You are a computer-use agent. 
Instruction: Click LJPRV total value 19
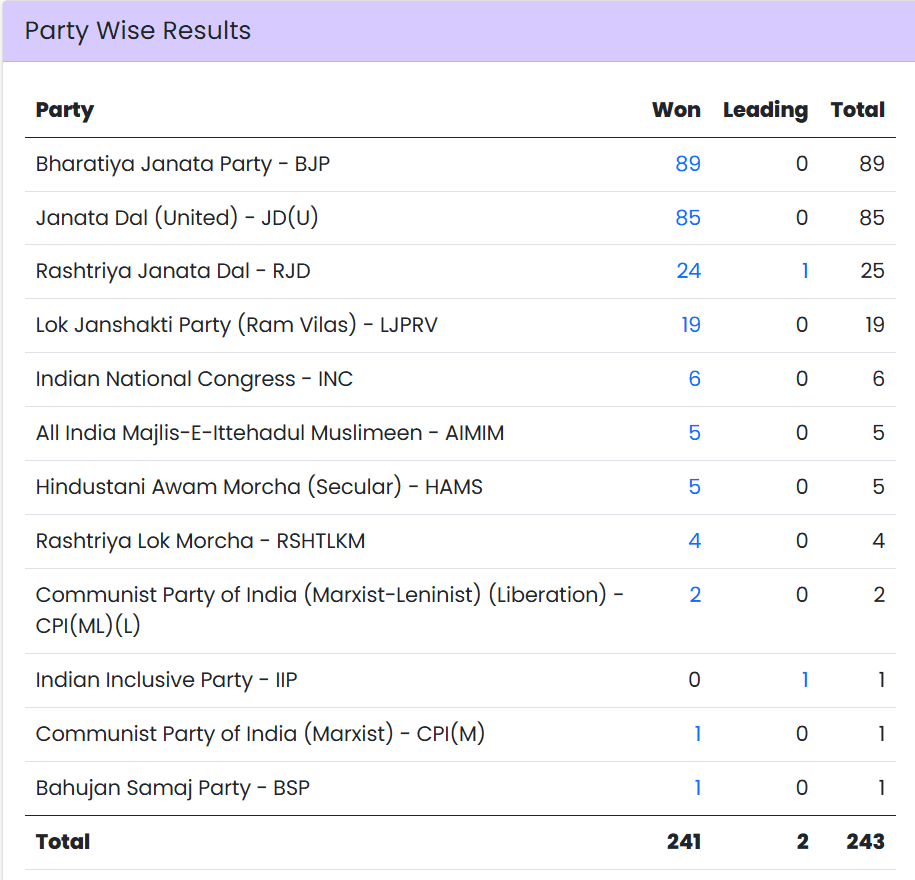[x=875, y=324]
